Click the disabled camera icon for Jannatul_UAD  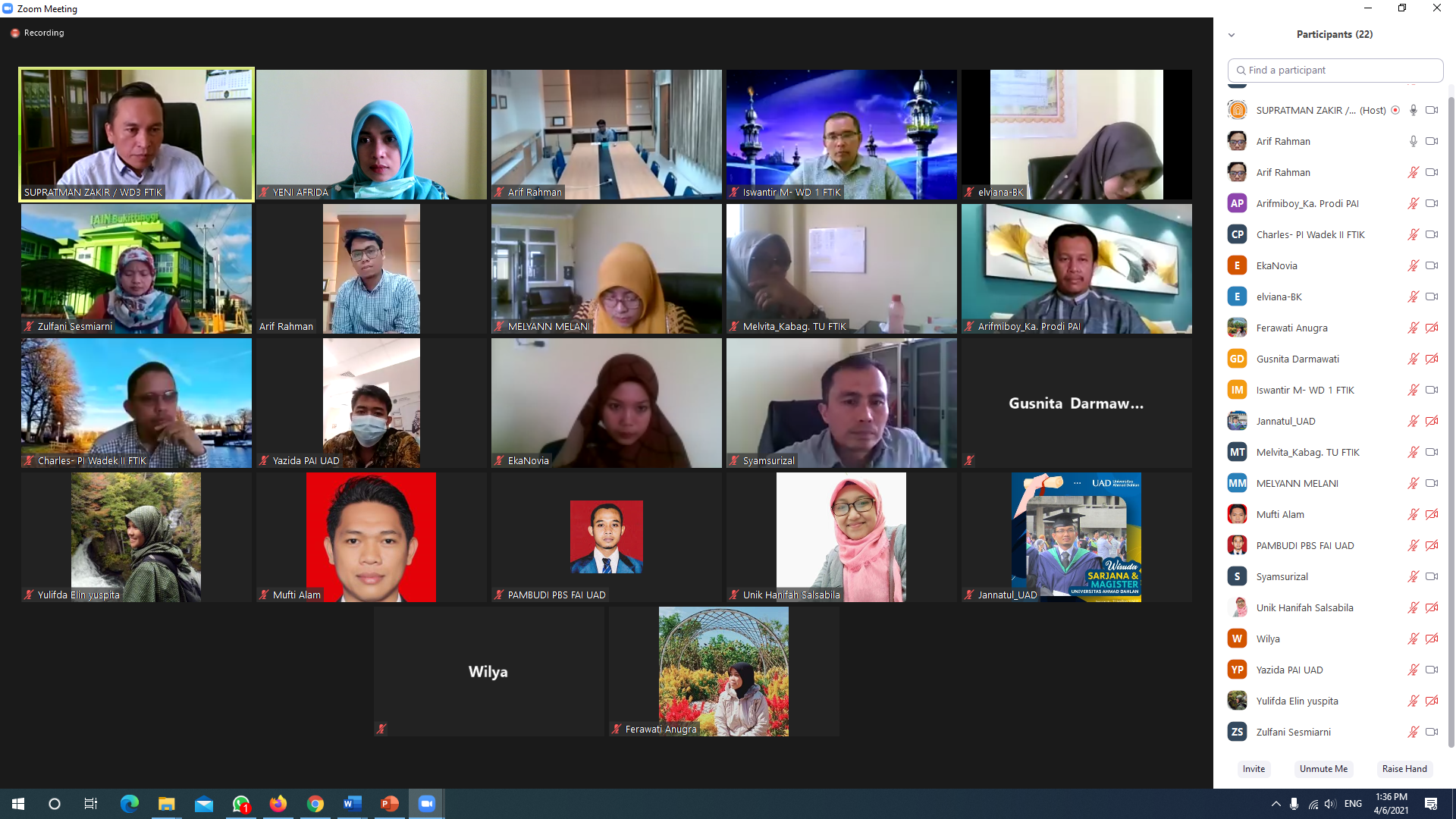pos(1432,421)
